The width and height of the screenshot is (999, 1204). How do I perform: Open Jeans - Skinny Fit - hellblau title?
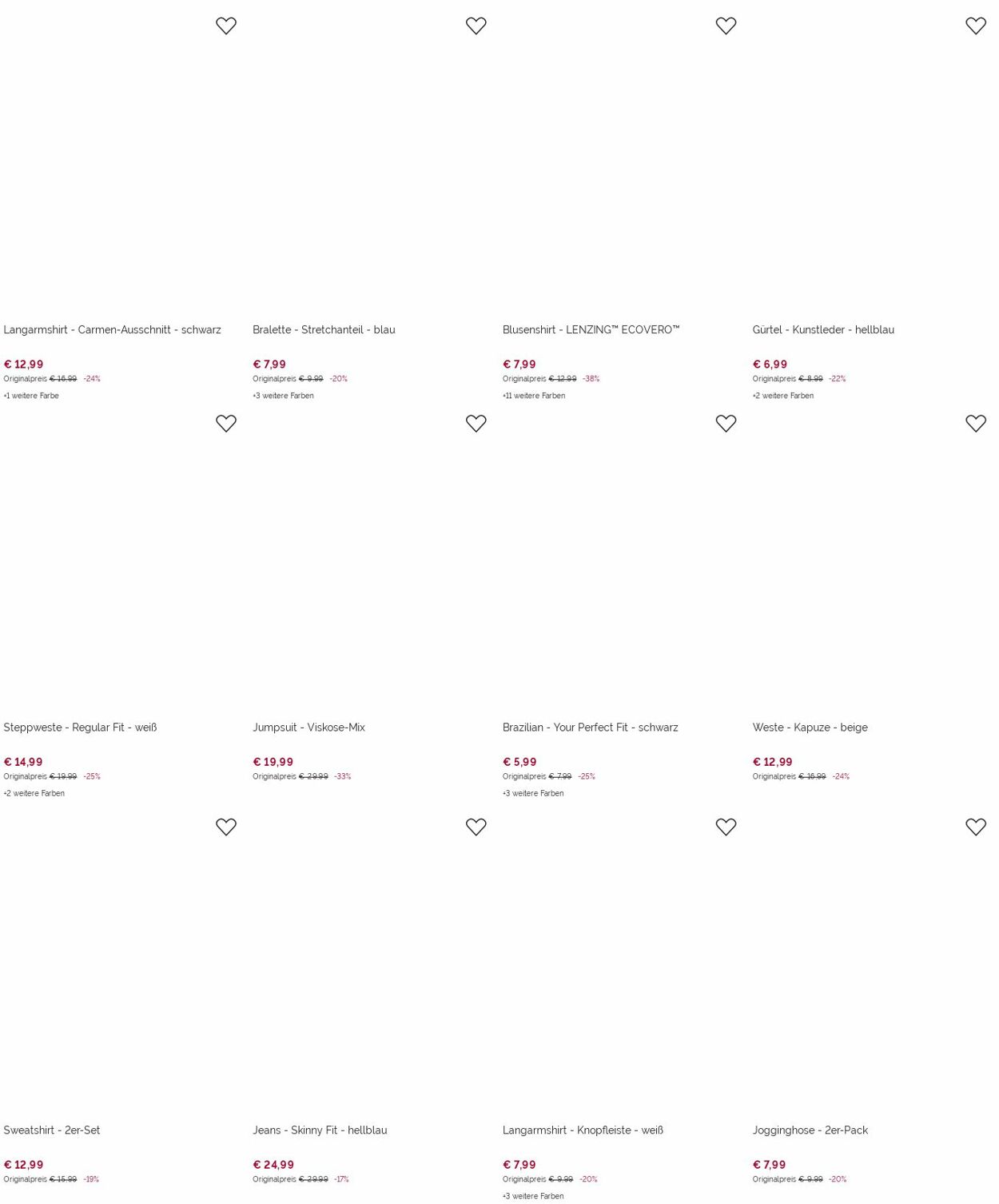point(320,1130)
